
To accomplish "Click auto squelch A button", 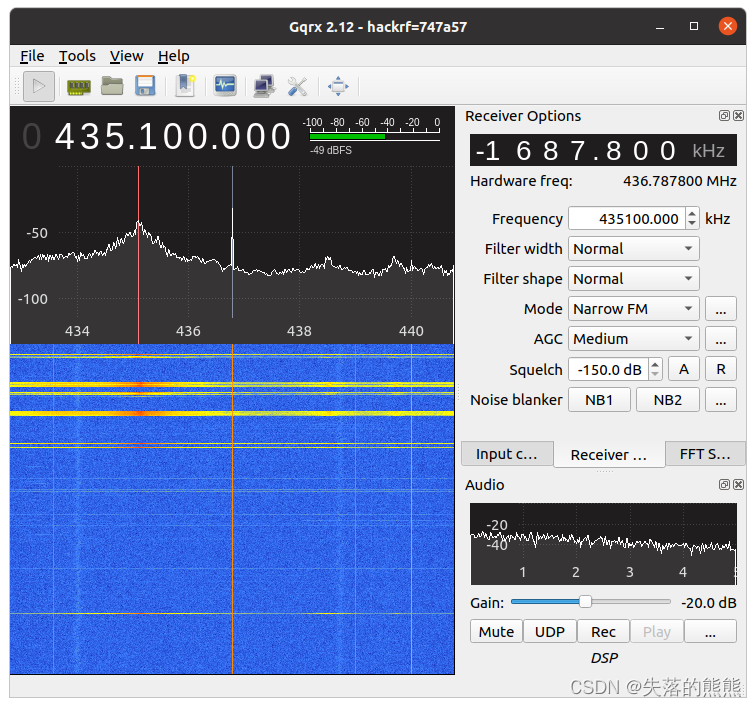I will click(684, 369).
